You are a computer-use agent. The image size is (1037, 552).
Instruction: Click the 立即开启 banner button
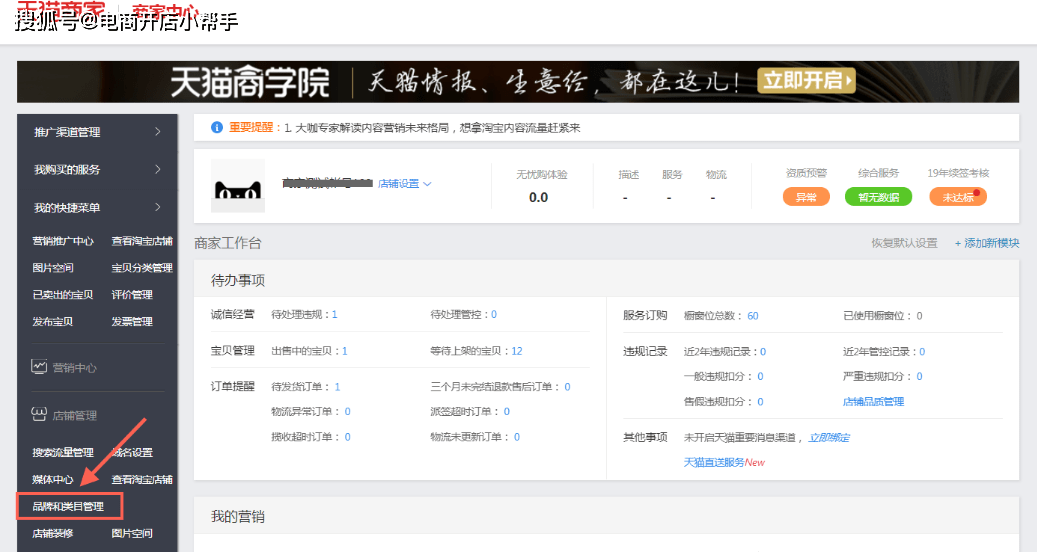pyautogui.click(x=806, y=81)
